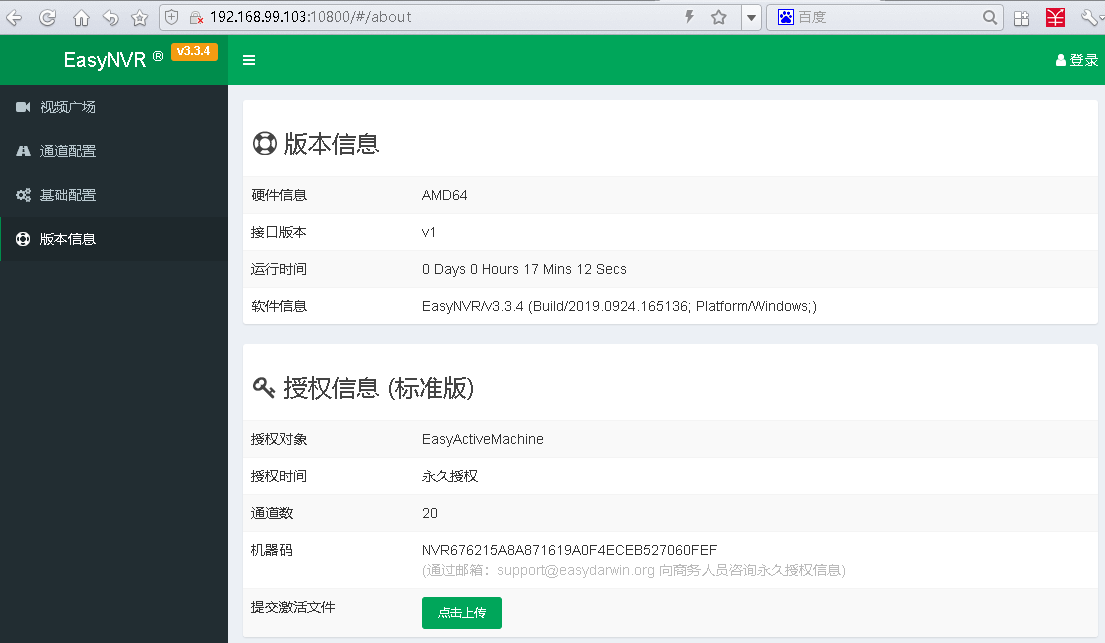Click the undo/restore arrow icon in toolbar
This screenshot has width=1105, height=643.
click(x=111, y=17)
